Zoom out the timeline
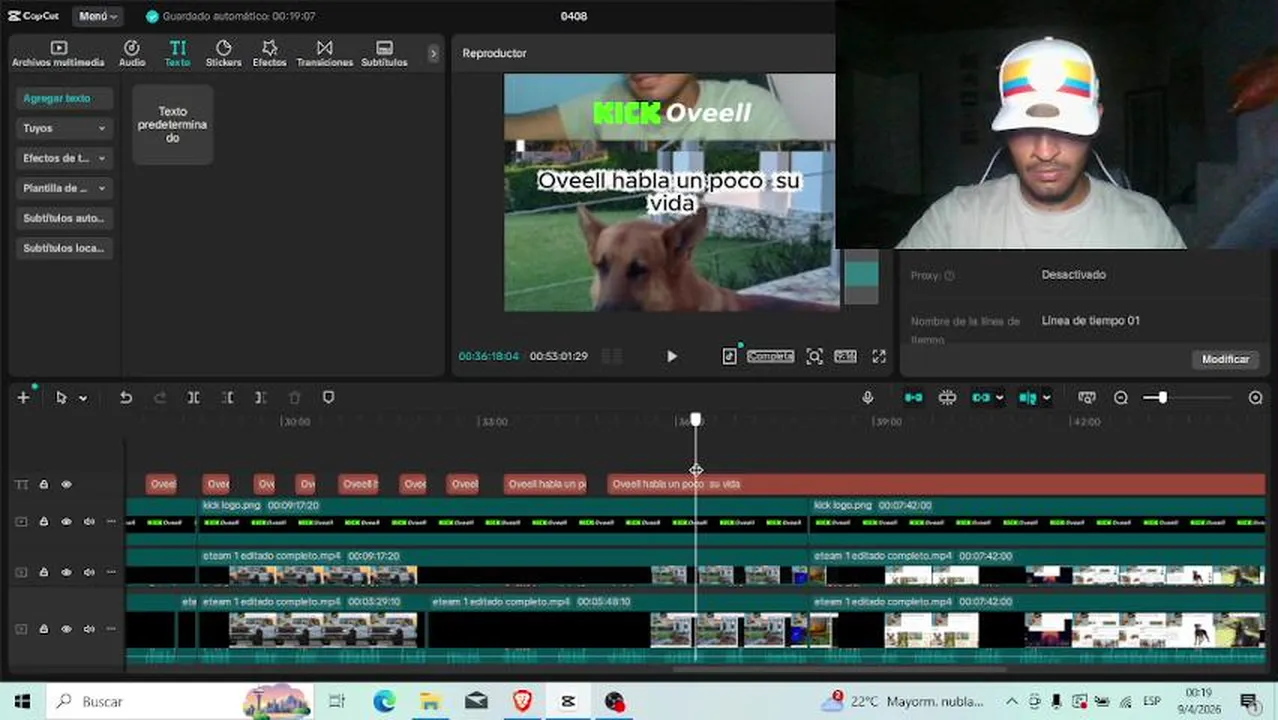Viewport: 1278px width, 720px height. coord(1121,398)
